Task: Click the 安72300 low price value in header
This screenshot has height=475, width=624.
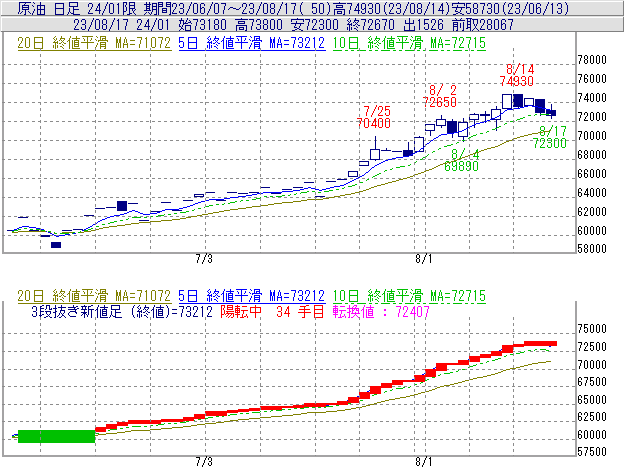Action: 315,25
